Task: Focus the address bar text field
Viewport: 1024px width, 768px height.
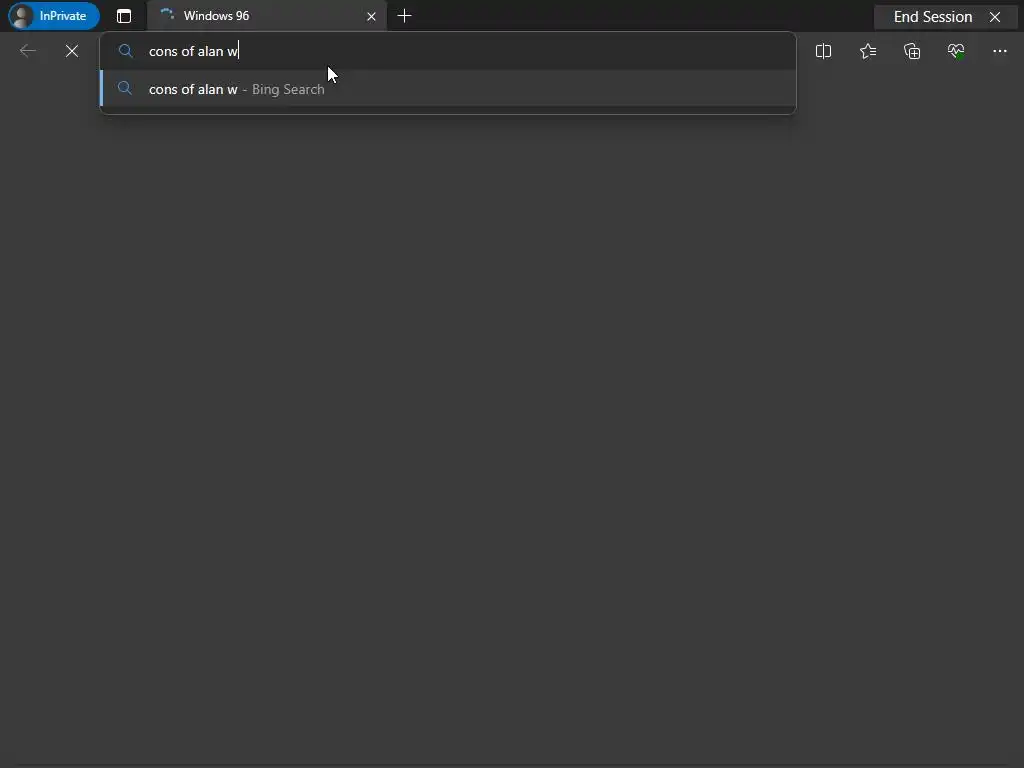Action: click(x=448, y=51)
